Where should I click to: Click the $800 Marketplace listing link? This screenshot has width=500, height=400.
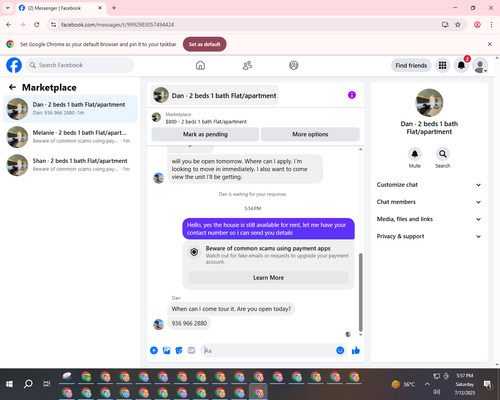tap(206, 122)
